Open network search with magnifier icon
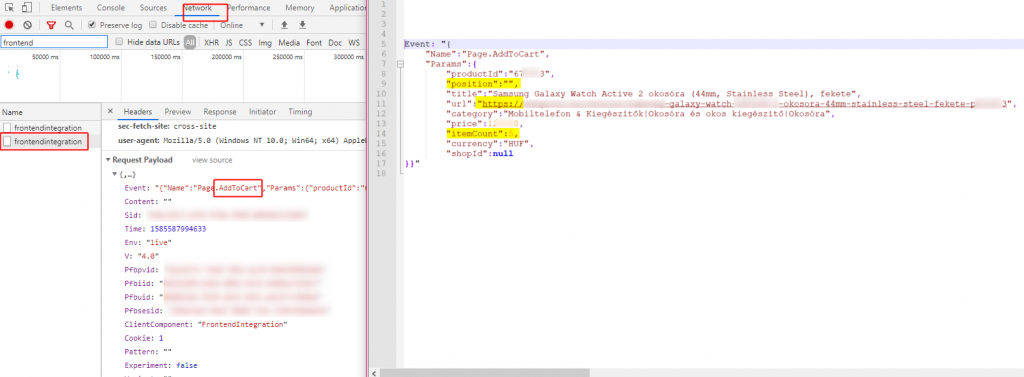 (69, 25)
